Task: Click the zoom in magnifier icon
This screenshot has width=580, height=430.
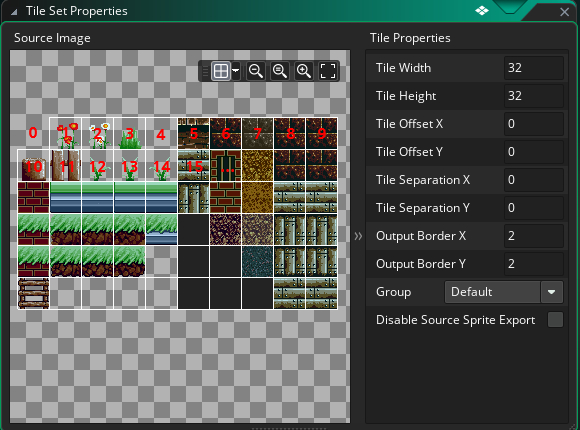Action: tap(304, 71)
